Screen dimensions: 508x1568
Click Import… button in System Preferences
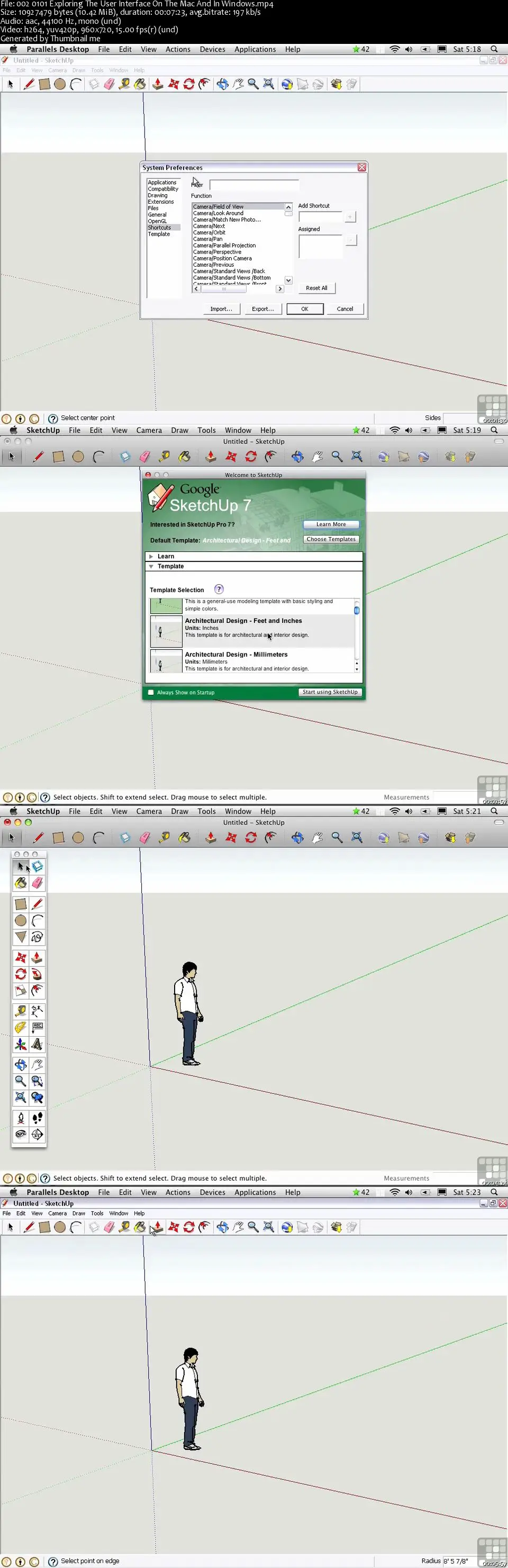[x=221, y=309]
